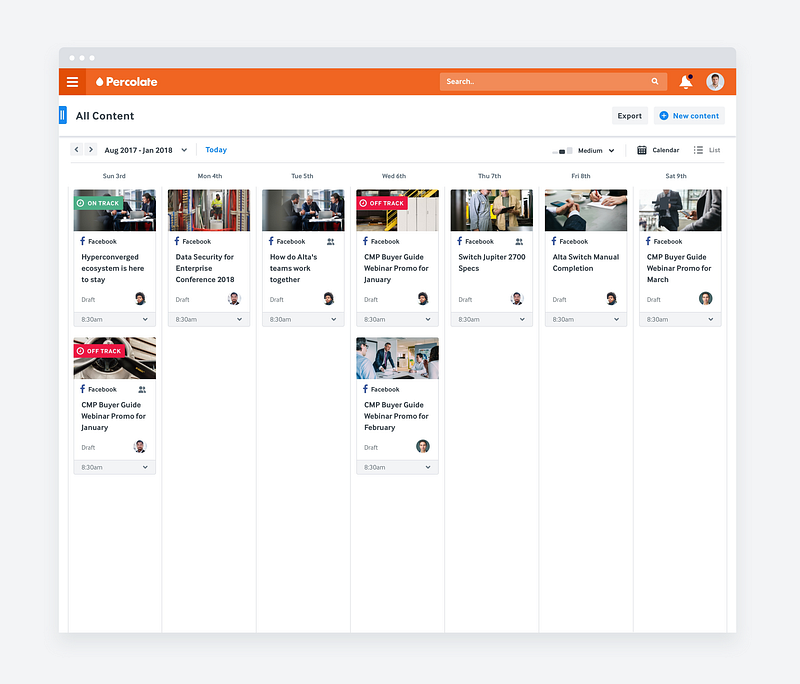
Task: Expand 8:30am dropdown on Switch Jupiter 2700 card
Action: tap(522, 319)
